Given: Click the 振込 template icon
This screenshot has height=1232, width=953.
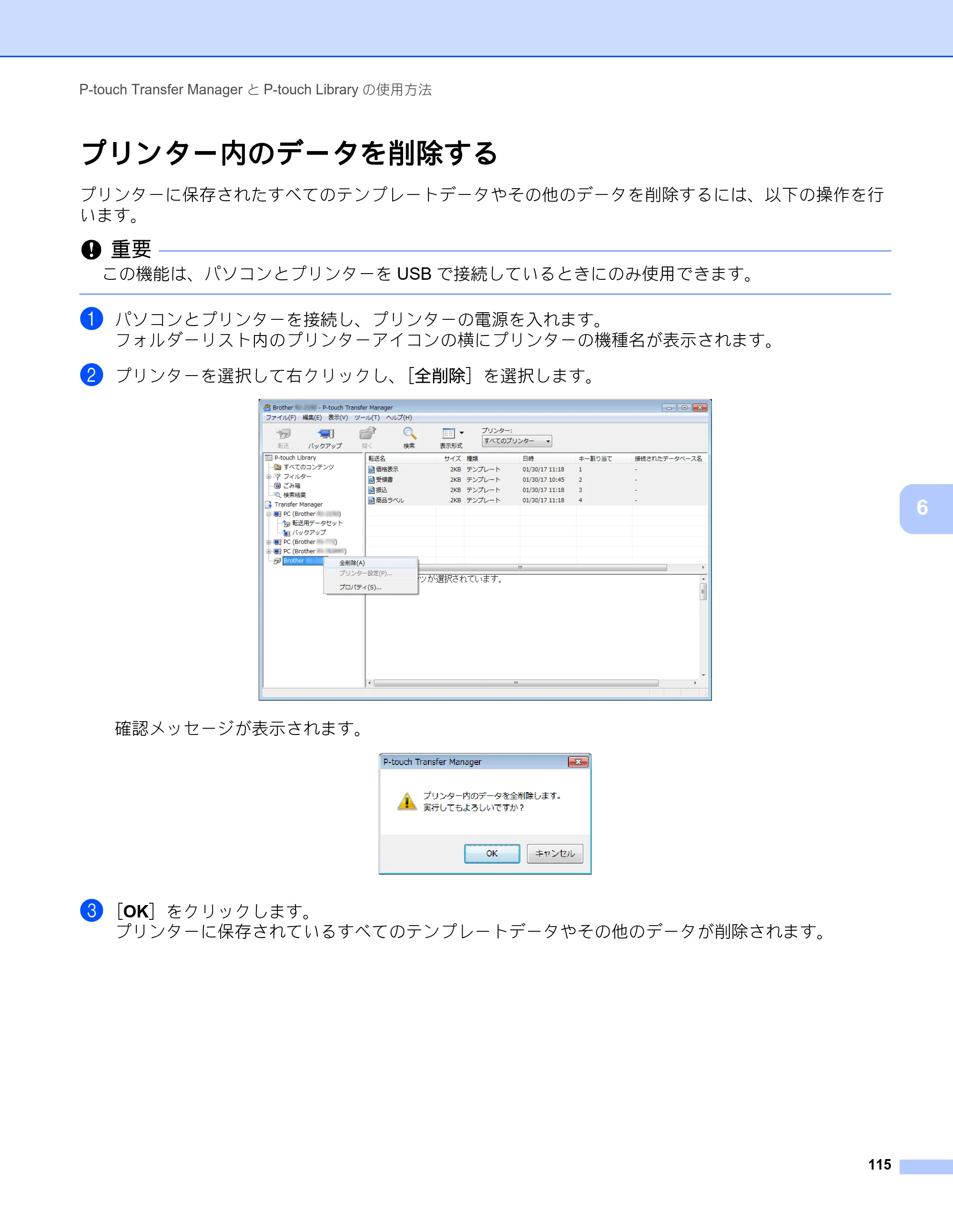Looking at the screenshot, I should click(x=371, y=490).
